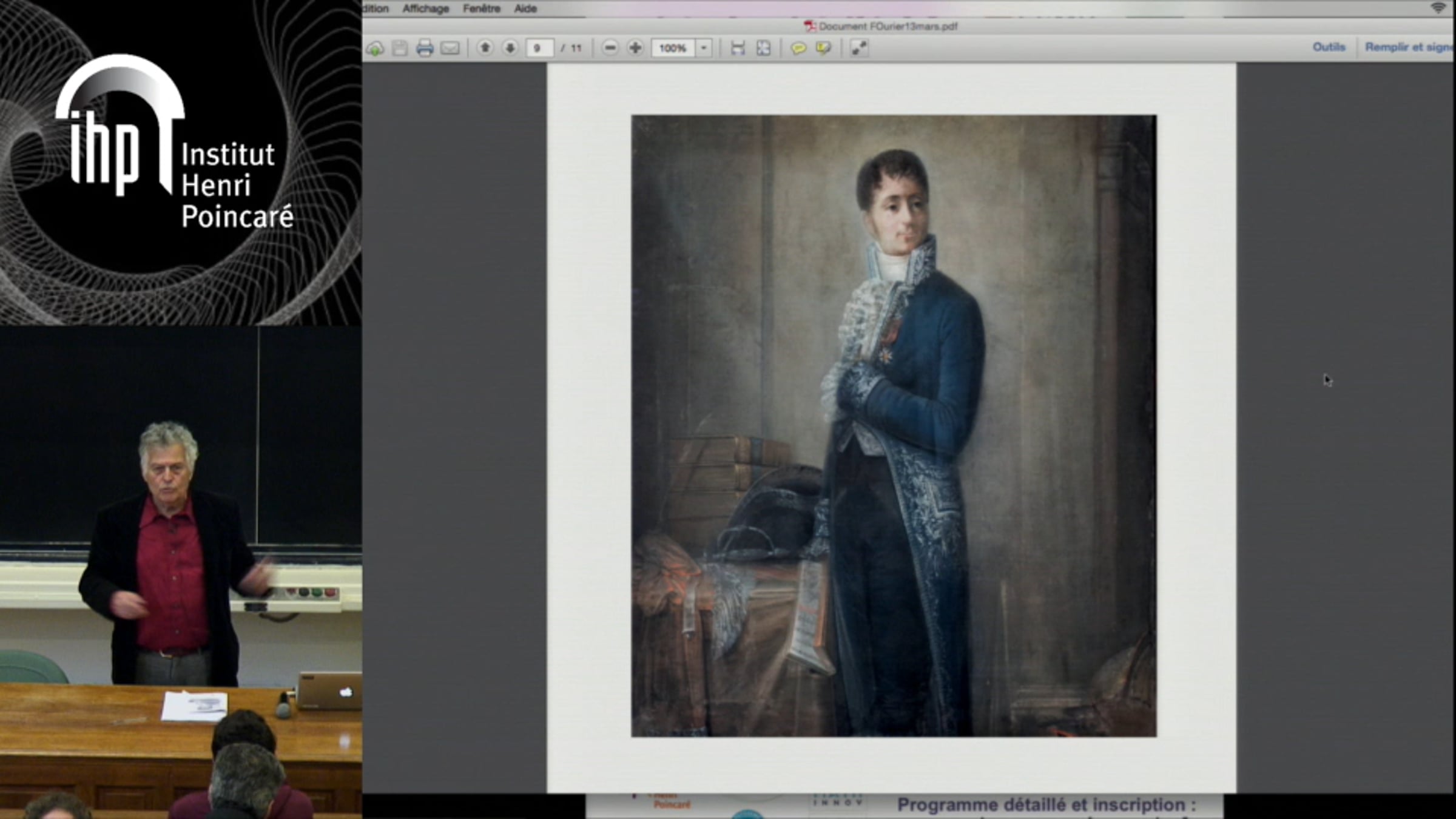
Task: Click the cloud upload icon in toolbar
Action: [375, 48]
